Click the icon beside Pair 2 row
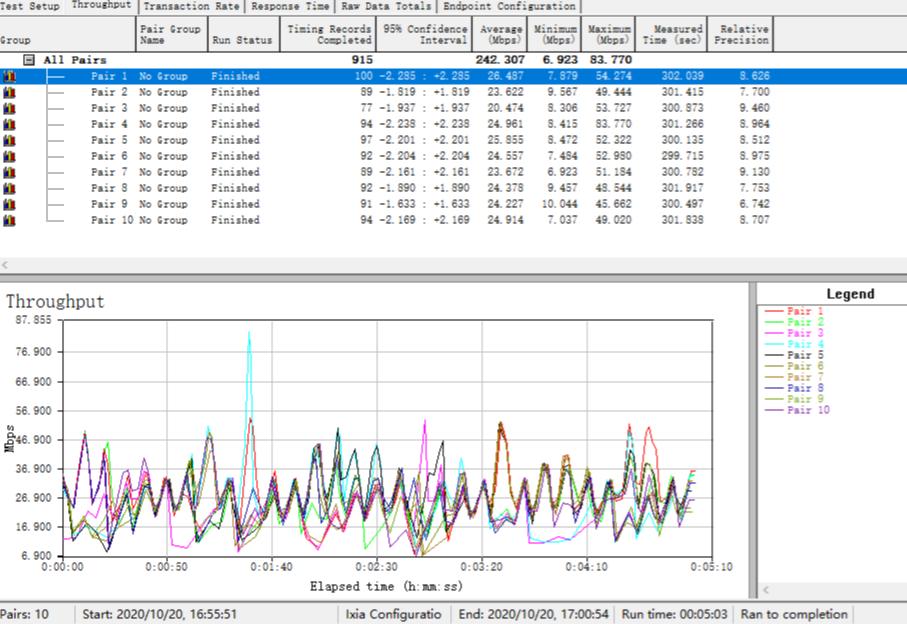 (10, 92)
